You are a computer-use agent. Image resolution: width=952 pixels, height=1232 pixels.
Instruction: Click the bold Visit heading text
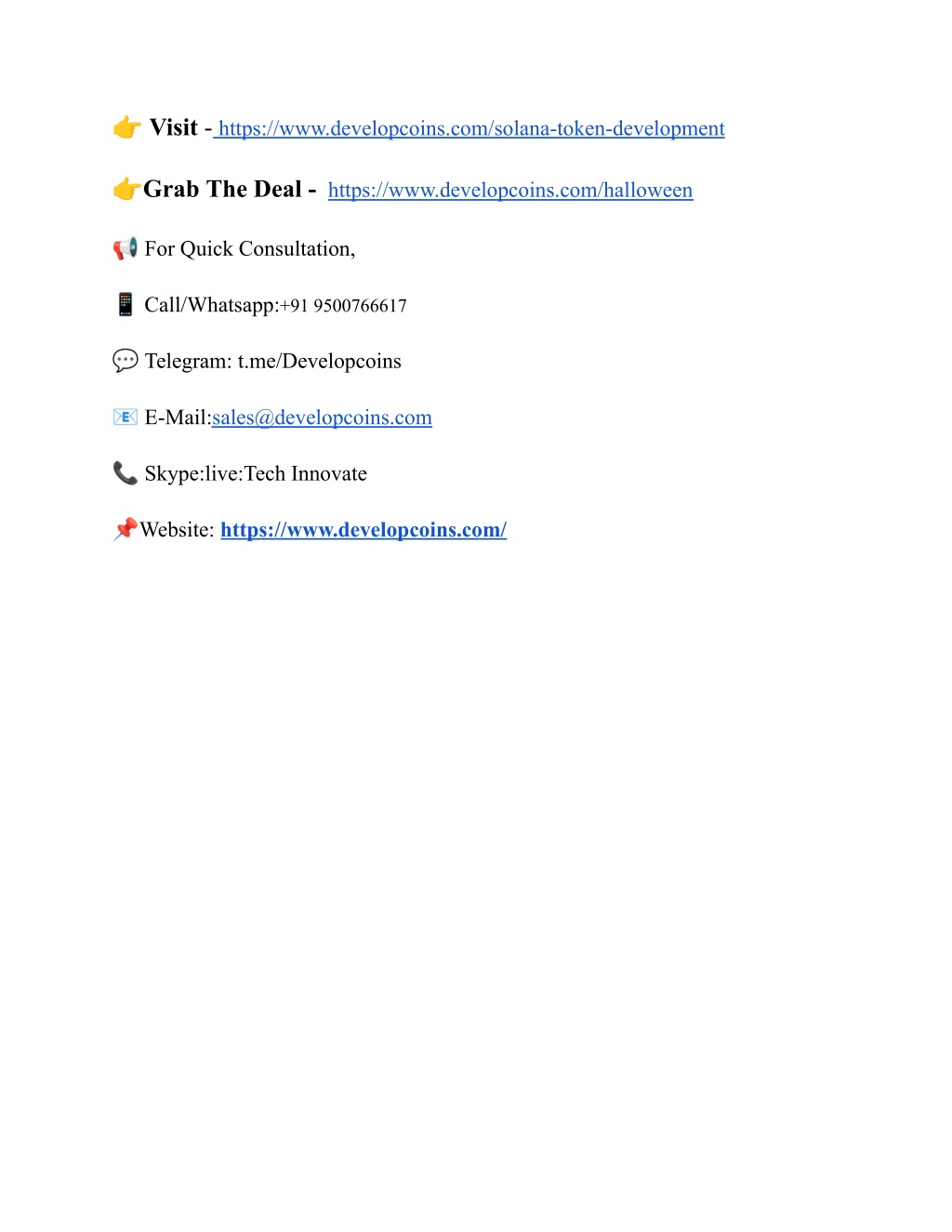point(174,127)
